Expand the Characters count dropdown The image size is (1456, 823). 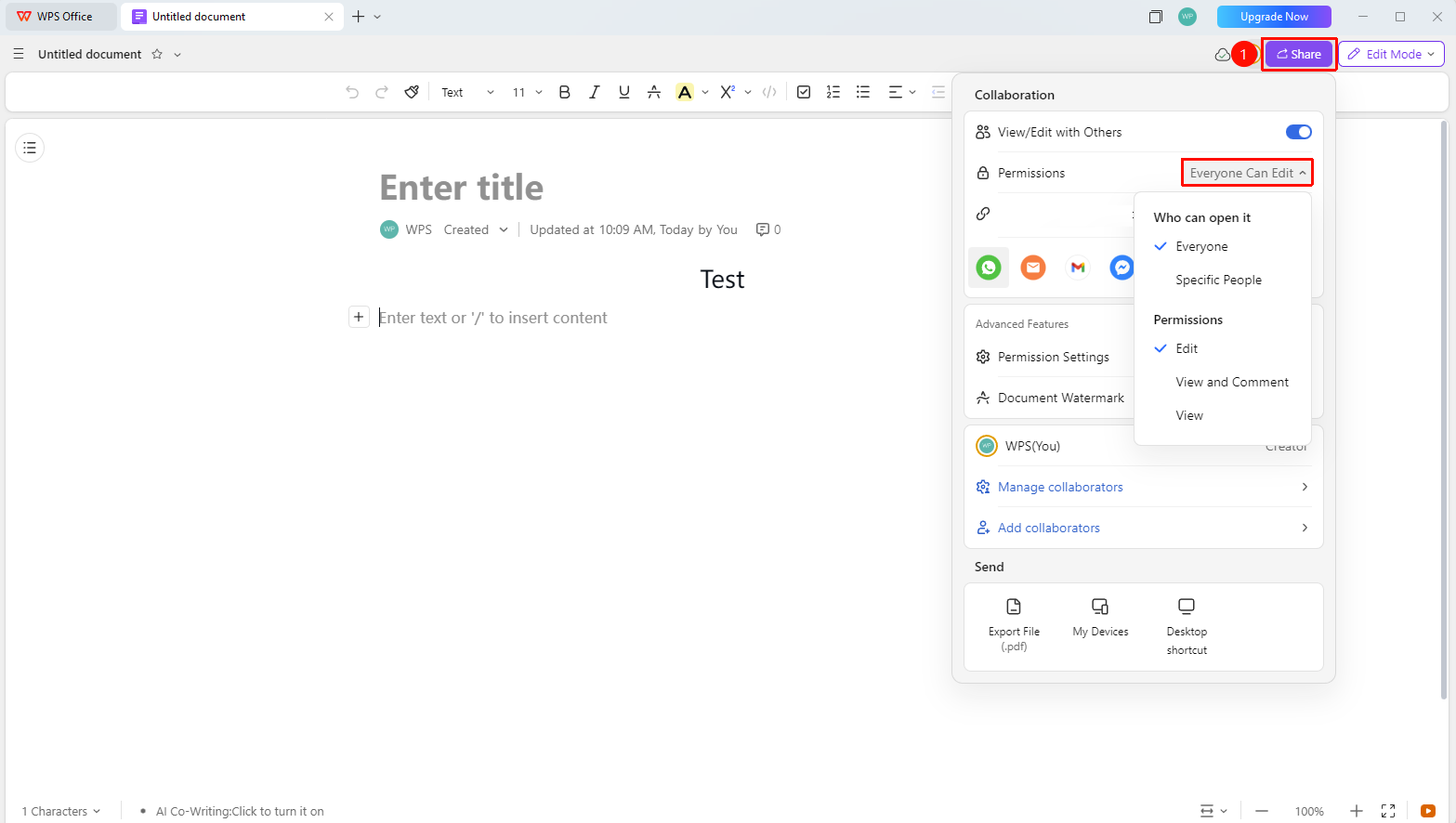[61, 811]
